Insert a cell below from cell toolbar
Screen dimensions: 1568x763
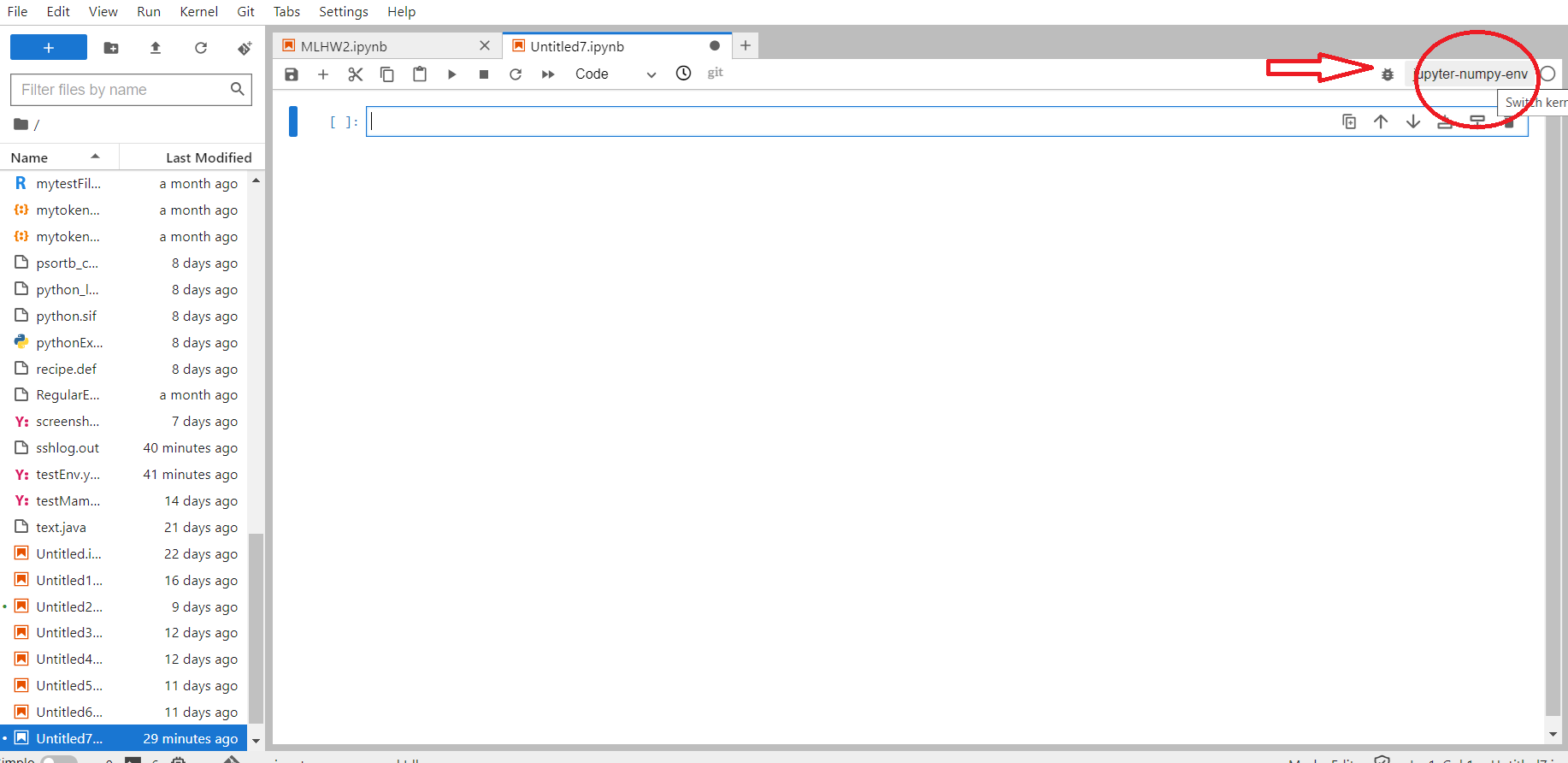[1477, 121]
